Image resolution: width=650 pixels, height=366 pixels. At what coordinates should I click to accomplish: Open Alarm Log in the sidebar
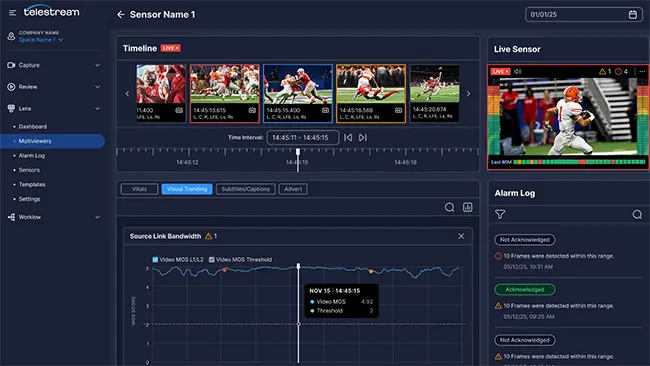32,155
